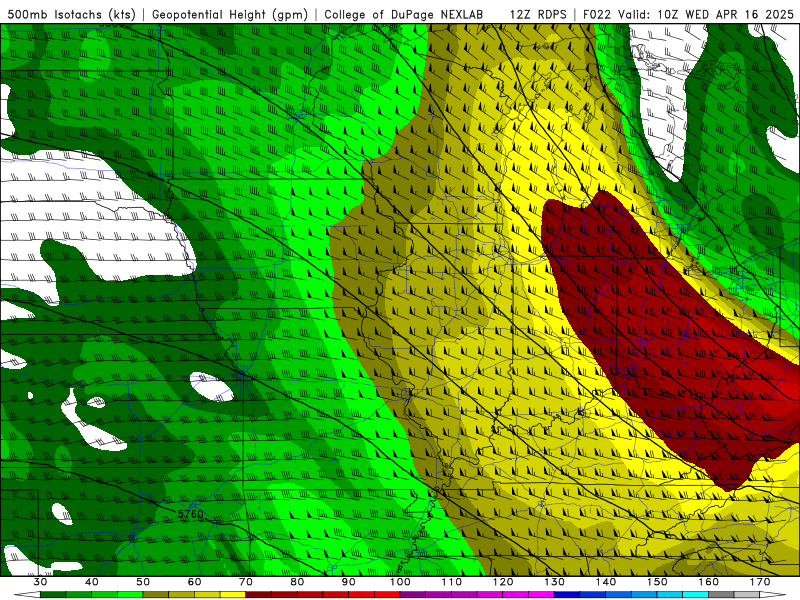
Task: Click the "Geopotential Height (gpm)" header text
Action: pos(230,14)
